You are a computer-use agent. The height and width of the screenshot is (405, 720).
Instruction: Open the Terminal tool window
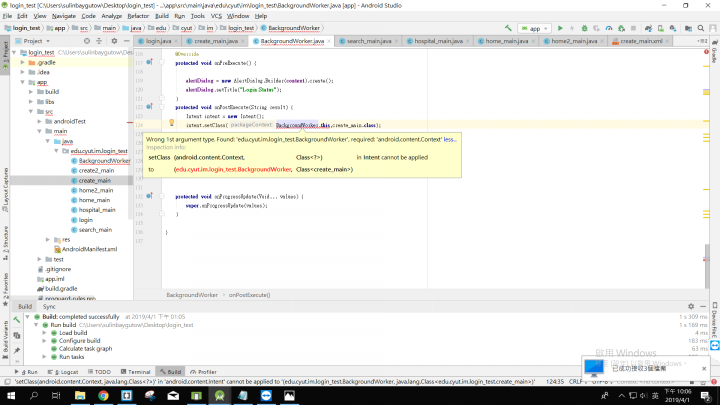tap(135, 371)
